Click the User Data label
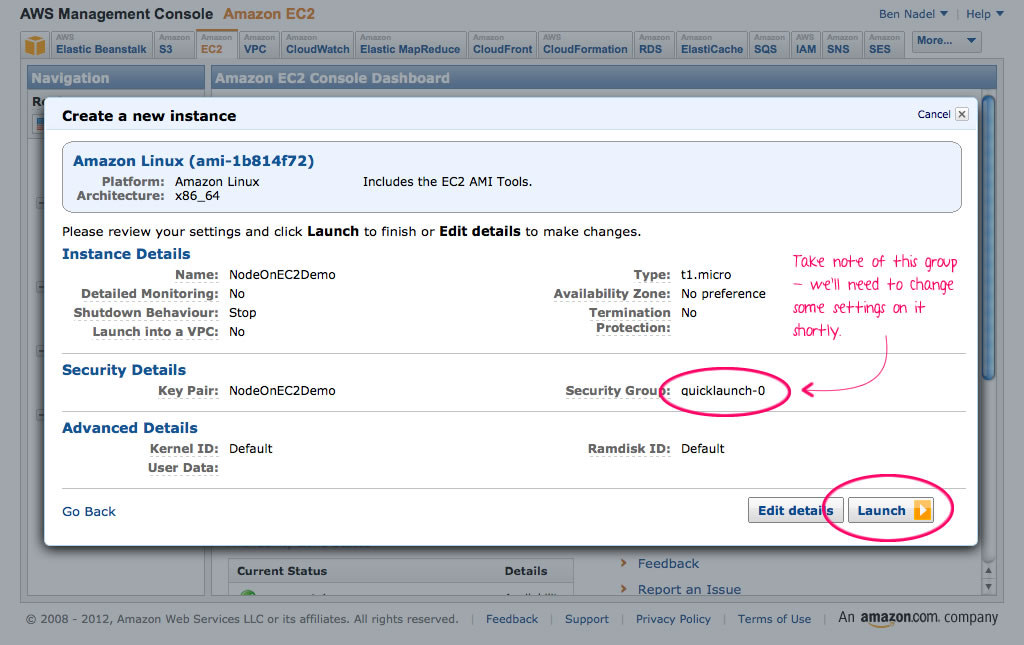The width and height of the screenshot is (1024, 645). (x=183, y=467)
